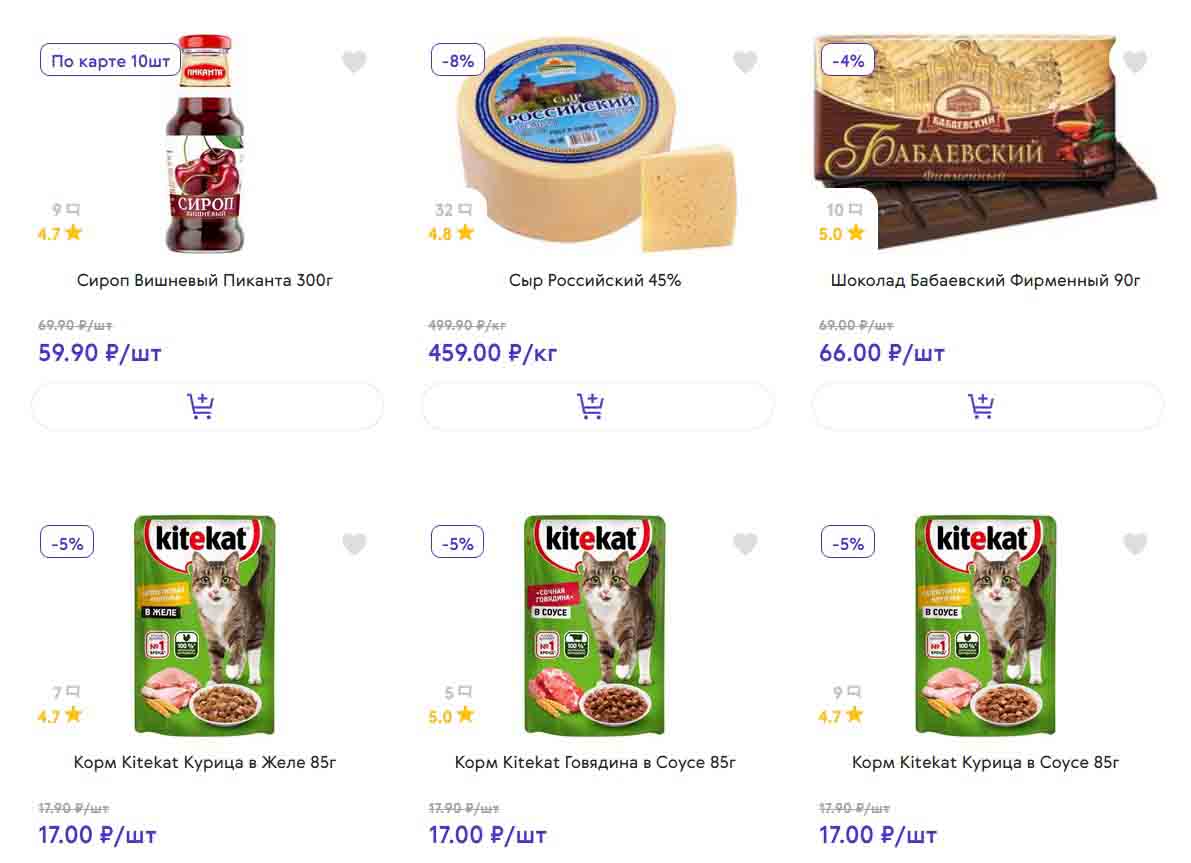The height and width of the screenshot is (863, 1191).
Task: Heart the Kitekat Курица в Желе
Action: [354, 544]
